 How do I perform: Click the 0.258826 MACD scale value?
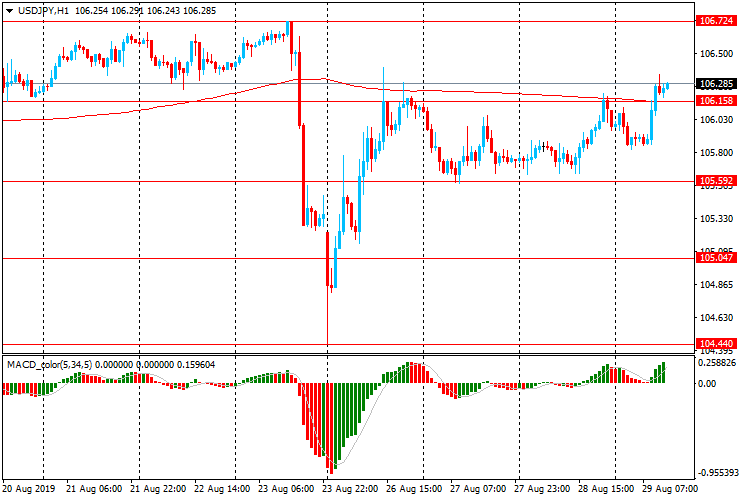[717, 363]
